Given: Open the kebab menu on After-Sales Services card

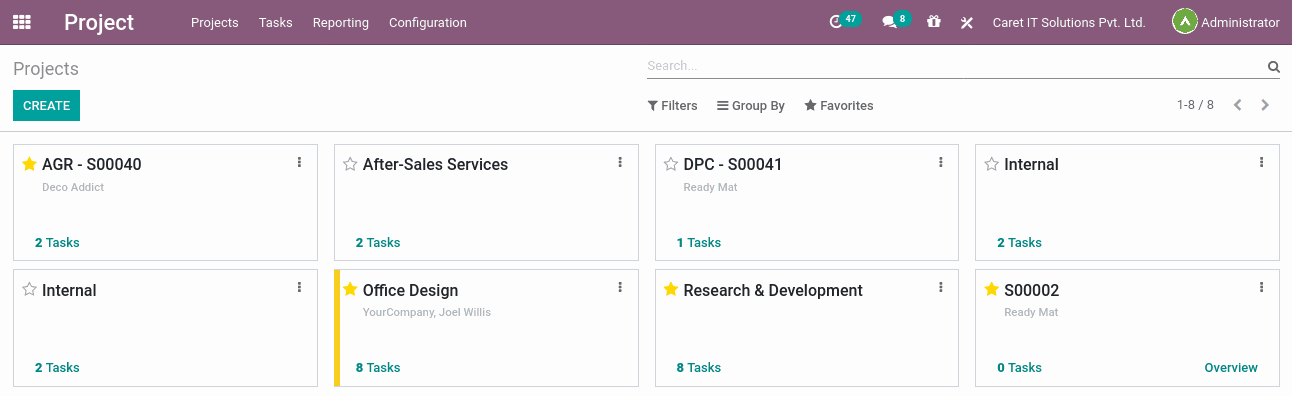Looking at the screenshot, I should [x=620, y=162].
